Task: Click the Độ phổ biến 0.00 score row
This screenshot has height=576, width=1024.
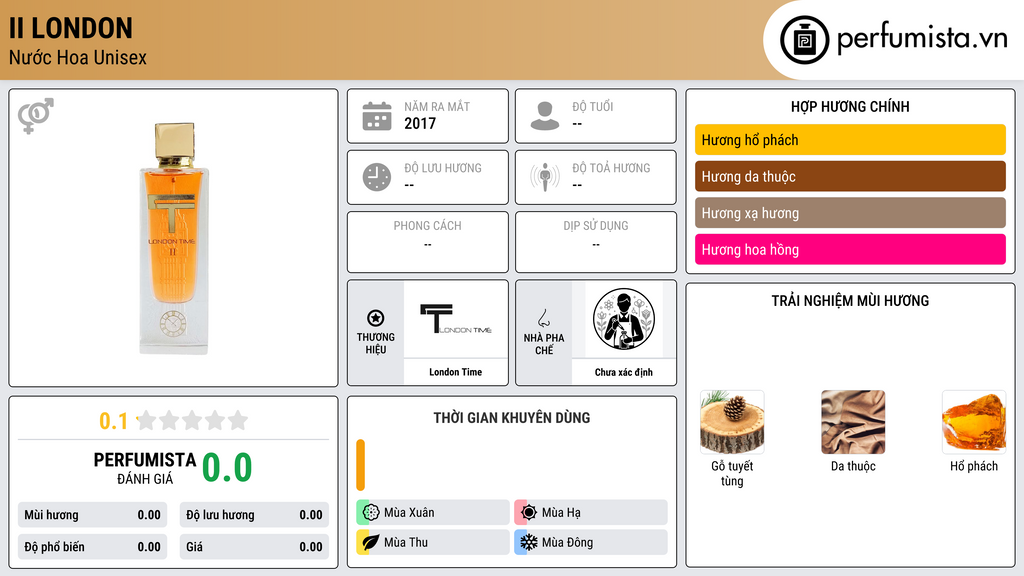Action: coord(93,547)
